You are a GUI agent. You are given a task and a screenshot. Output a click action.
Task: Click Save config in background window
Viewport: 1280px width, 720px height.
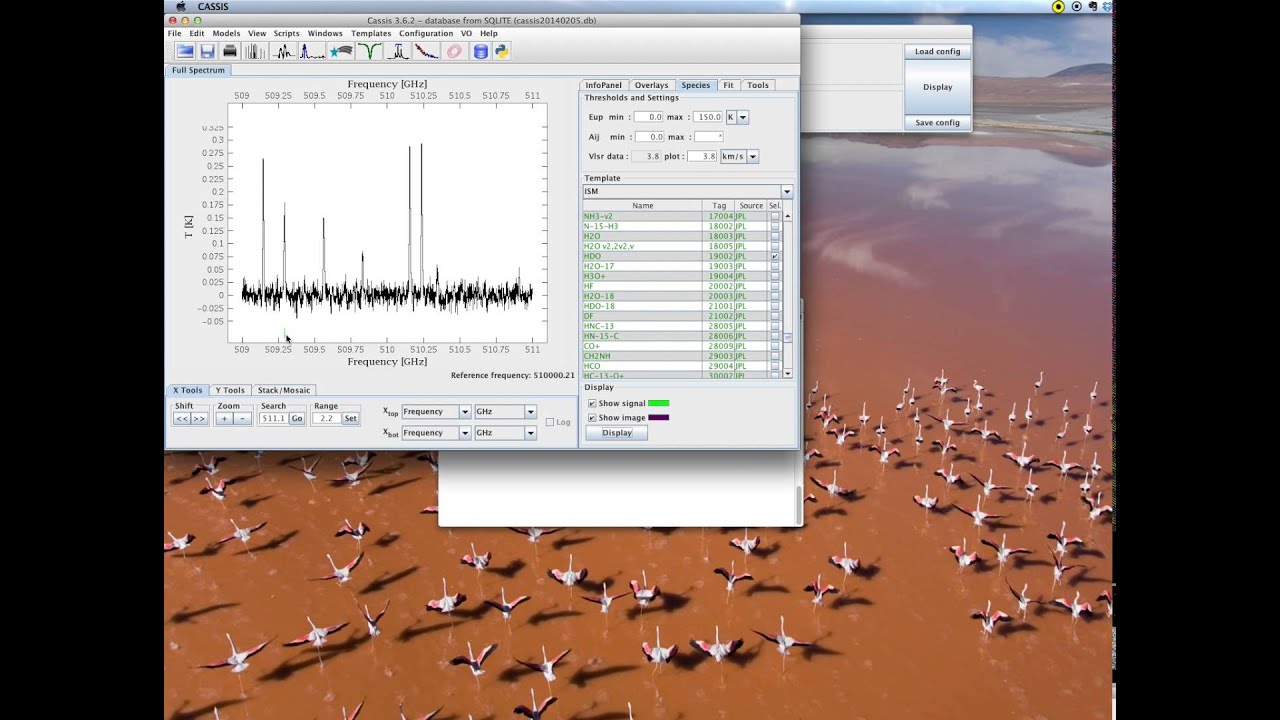[937, 123]
